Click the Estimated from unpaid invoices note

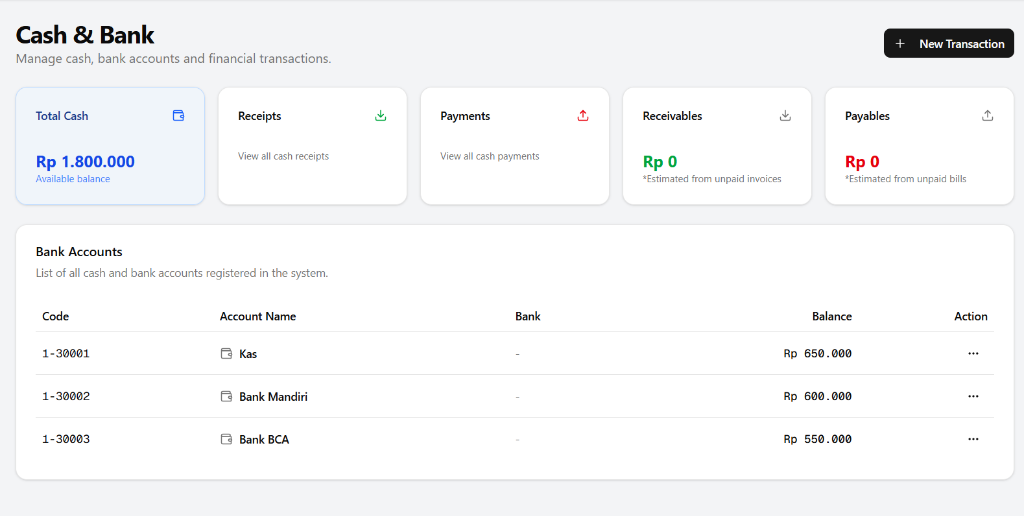point(712,178)
